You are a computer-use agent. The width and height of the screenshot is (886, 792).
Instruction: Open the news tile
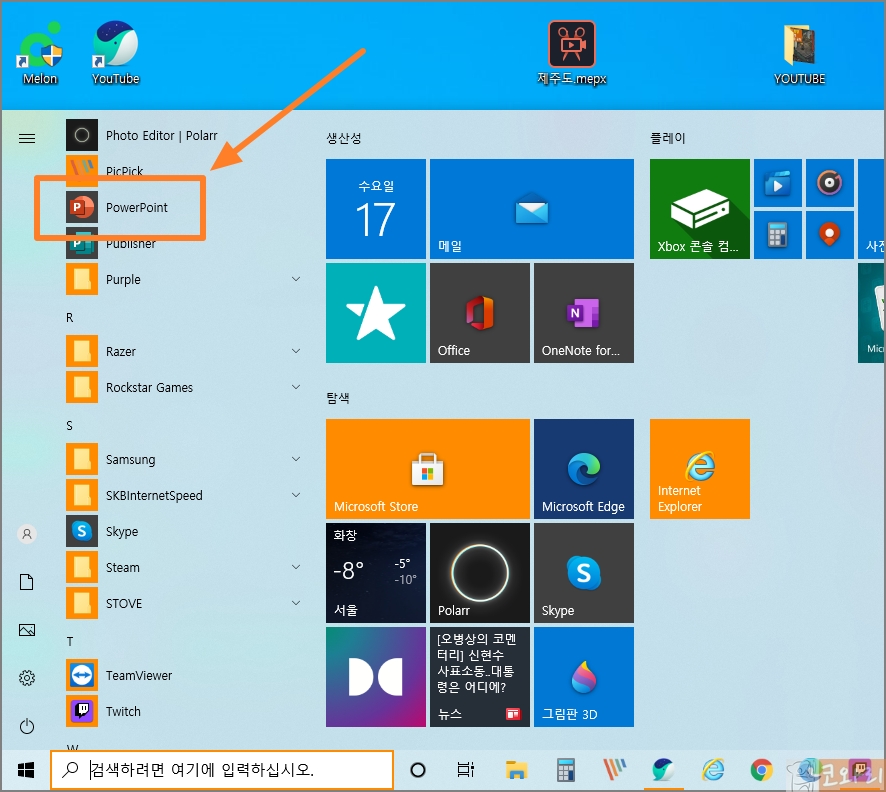click(x=480, y=676)
